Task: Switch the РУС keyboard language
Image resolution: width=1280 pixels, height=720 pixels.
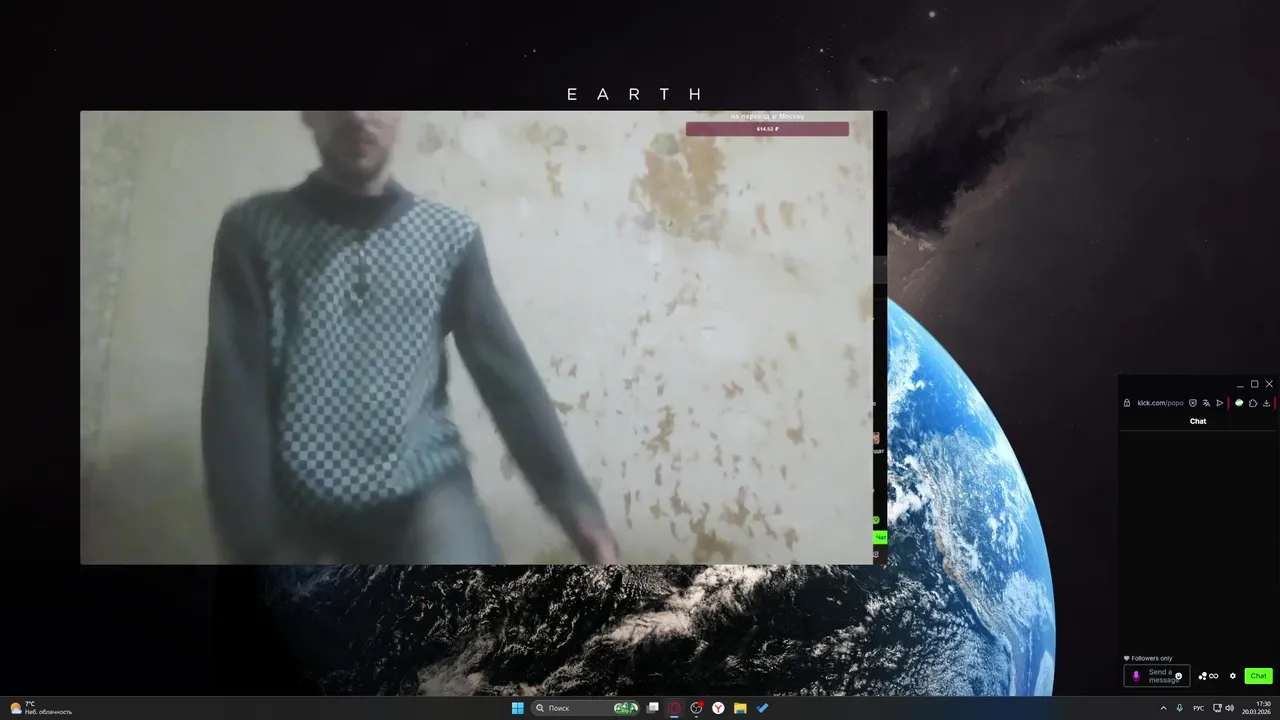Action: click(x=1199, y=708)
